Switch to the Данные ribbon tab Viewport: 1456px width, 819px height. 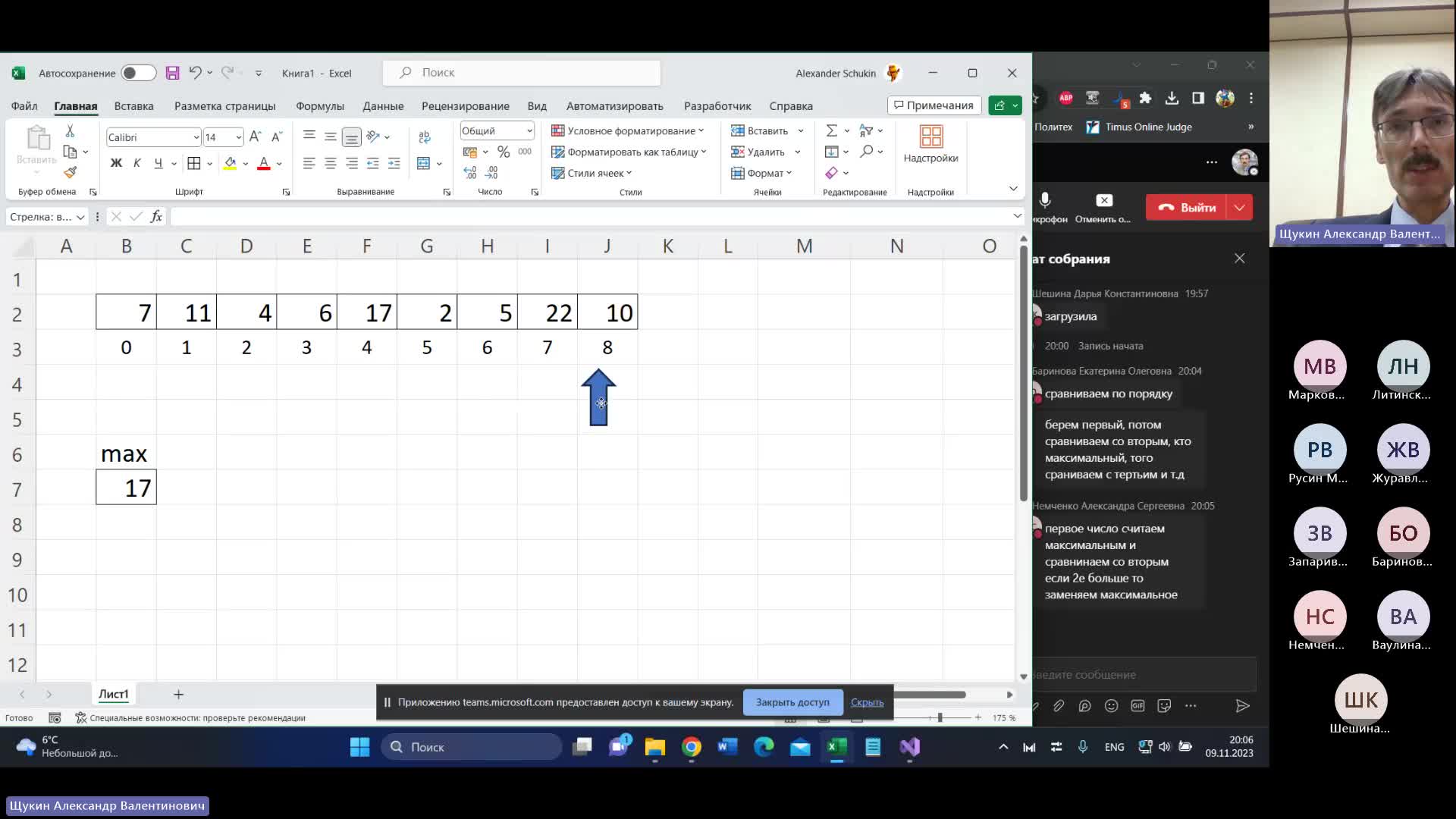point(383,106)
